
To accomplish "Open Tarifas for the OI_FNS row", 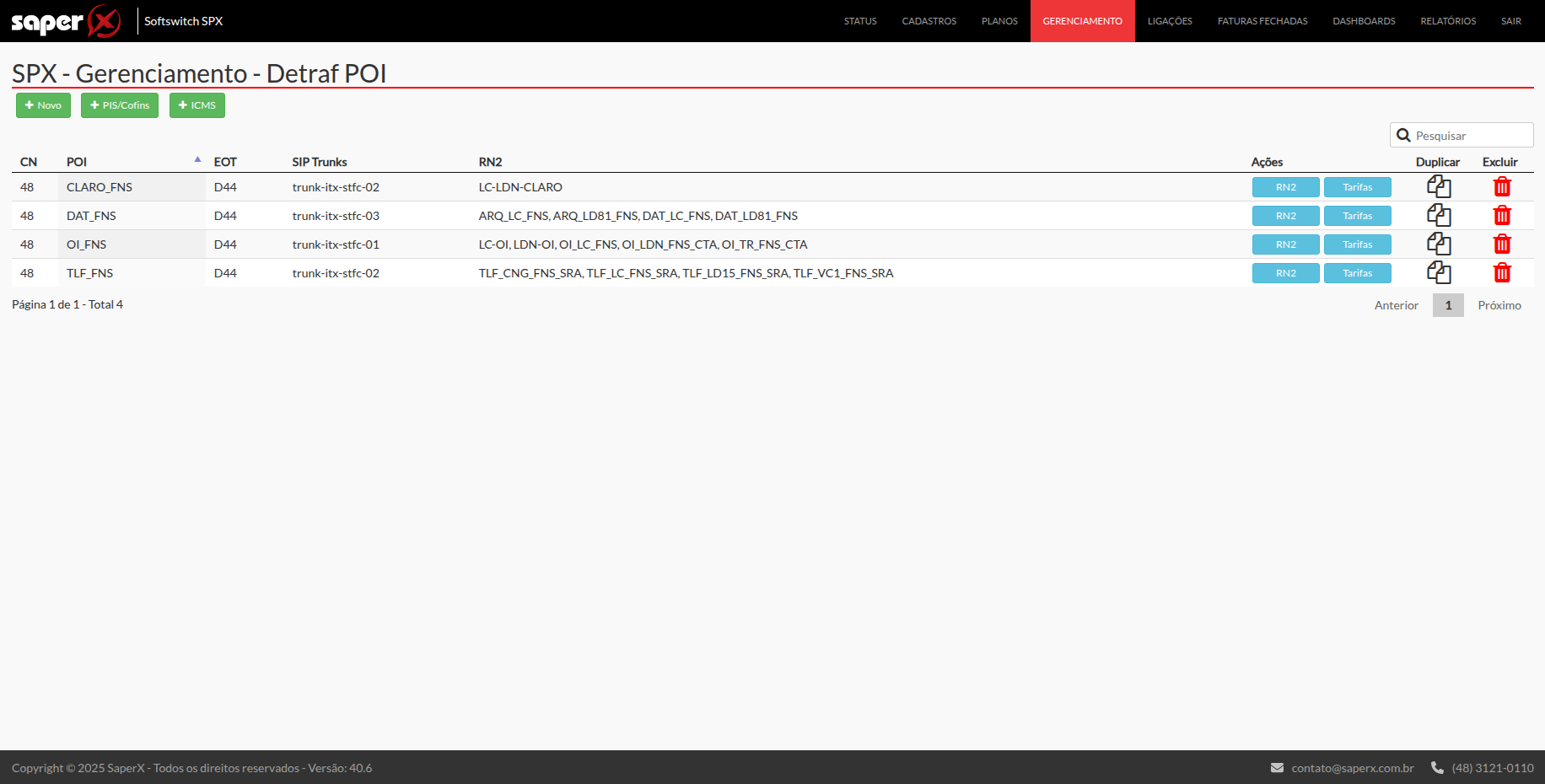I will click(1357, 244).
